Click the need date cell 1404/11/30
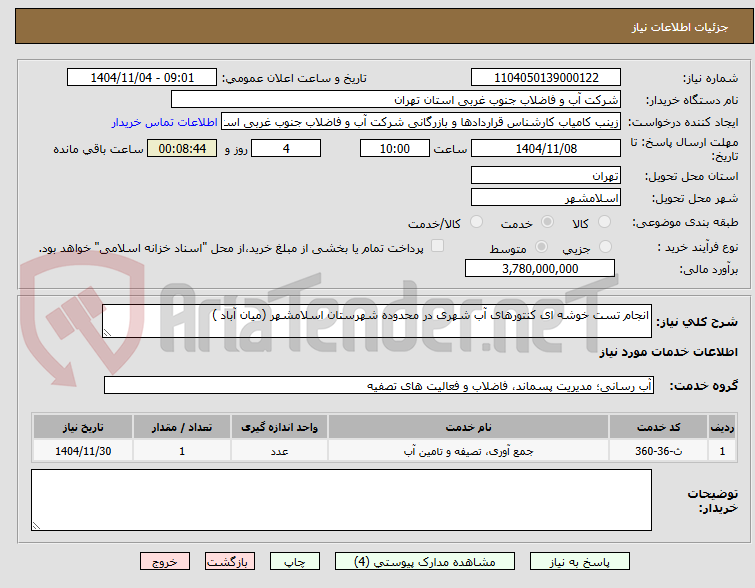Viewport: 755px width, 588px height. coord(83,451)
